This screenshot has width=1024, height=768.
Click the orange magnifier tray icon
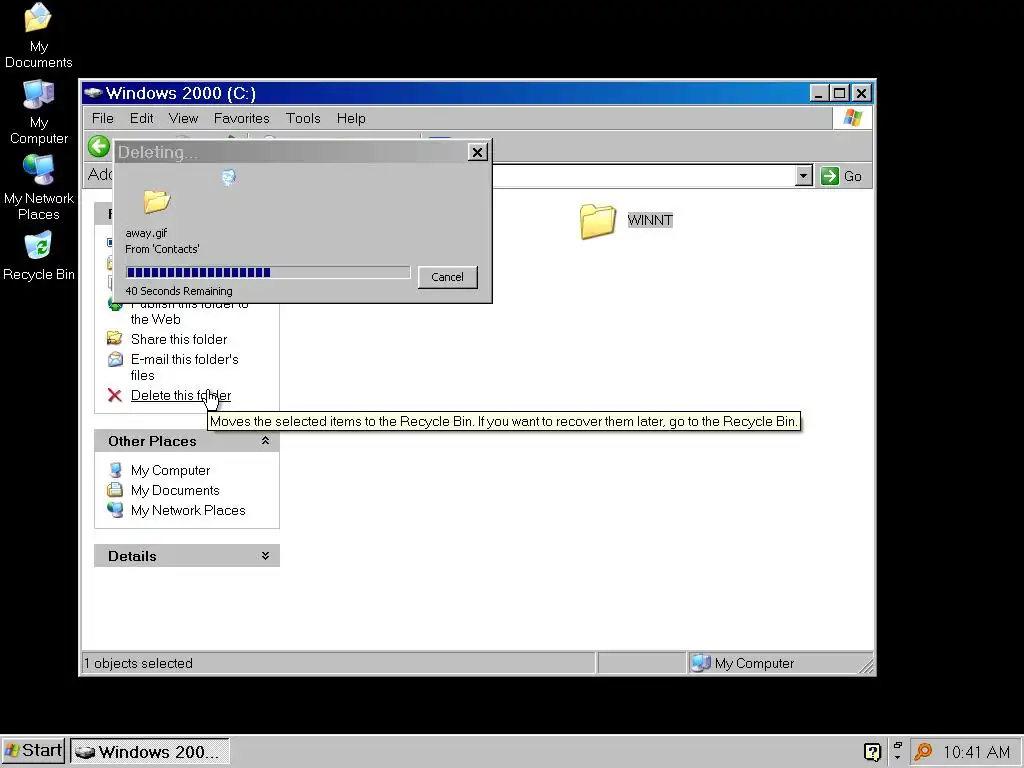coord(923,752)
